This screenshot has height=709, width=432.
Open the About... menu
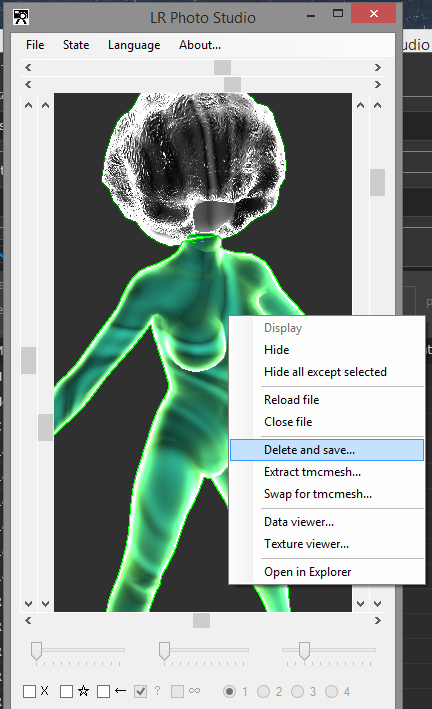tap(199, 45)
